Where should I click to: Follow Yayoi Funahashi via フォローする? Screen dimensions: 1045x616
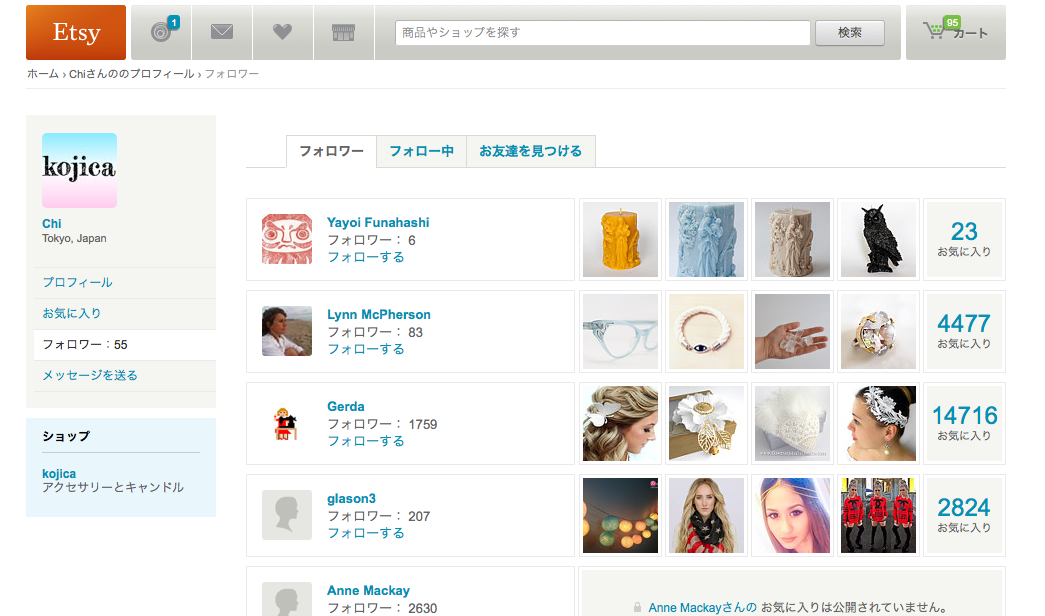(x=366, y=257)
